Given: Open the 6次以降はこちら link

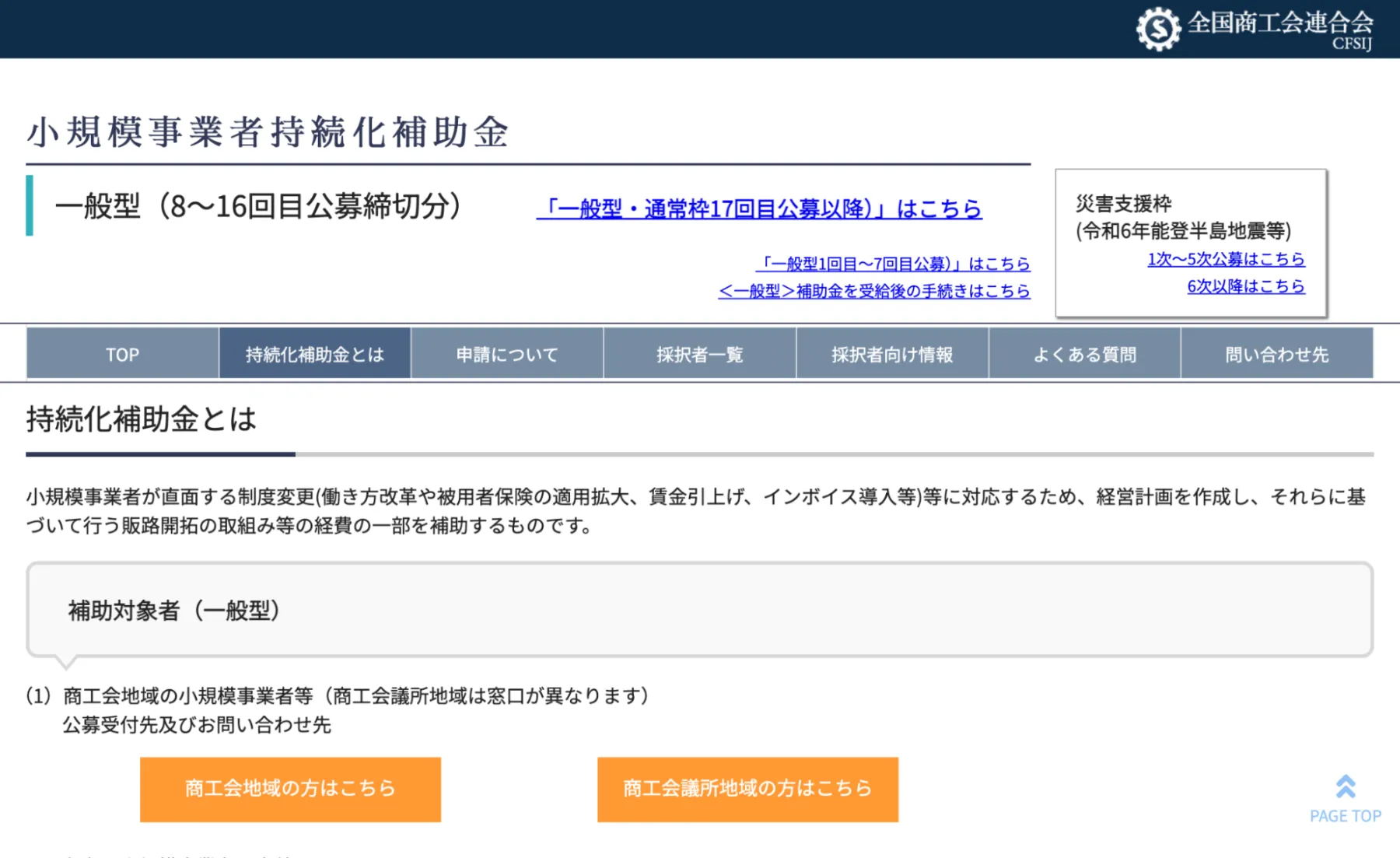Looking at the screenshot, I should 1246,286.
